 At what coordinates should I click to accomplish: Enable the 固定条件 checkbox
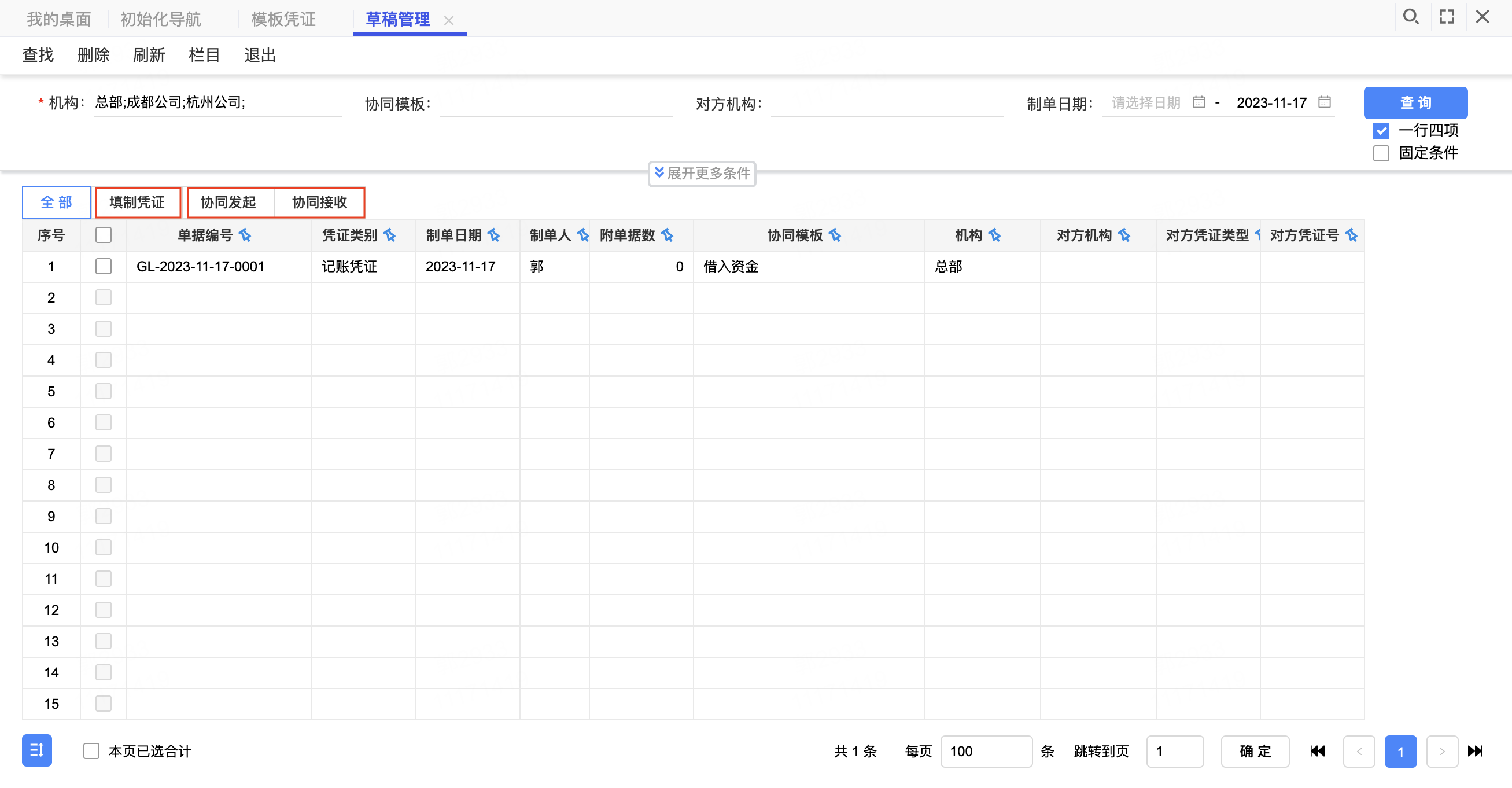point(1381,153)
